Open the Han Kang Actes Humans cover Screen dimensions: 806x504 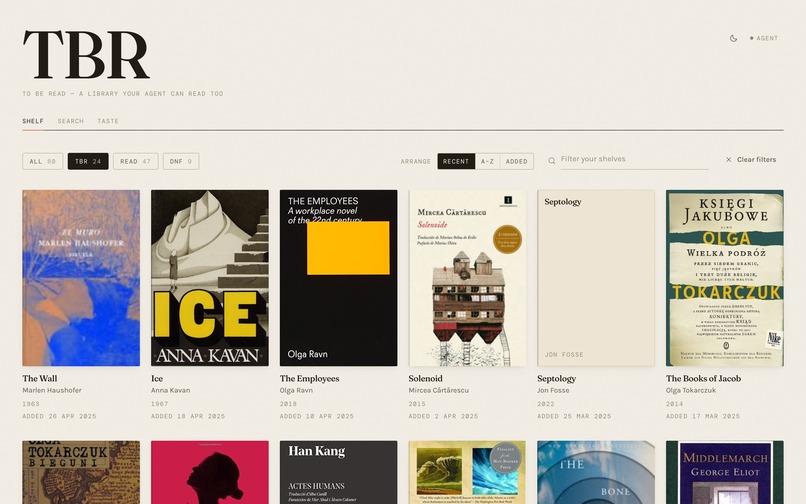coord(338,472)
